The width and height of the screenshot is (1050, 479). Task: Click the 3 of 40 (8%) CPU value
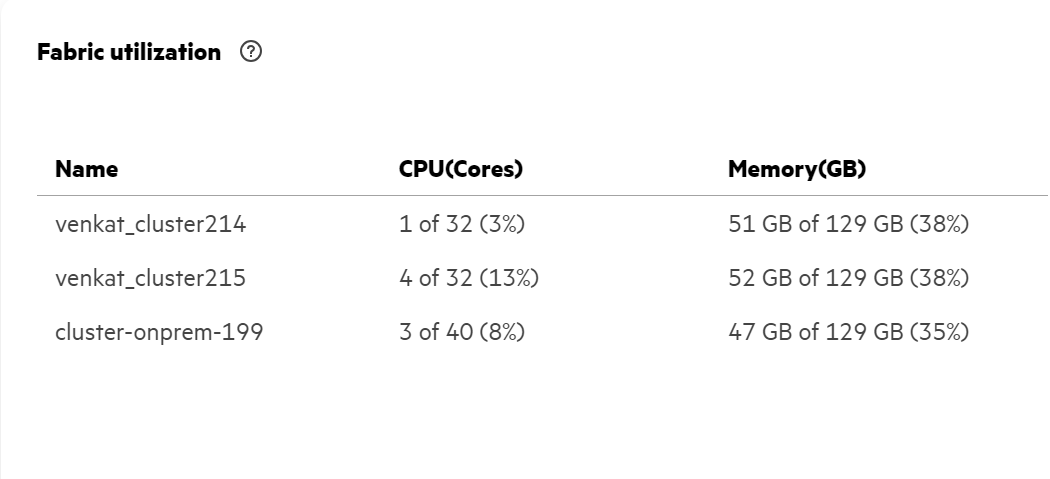point(462,332)
